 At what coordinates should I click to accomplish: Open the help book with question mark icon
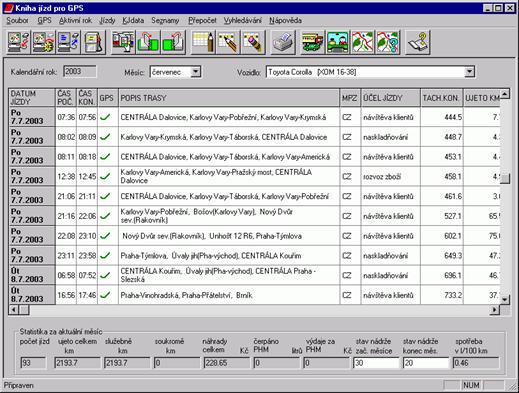coord(417,42)
